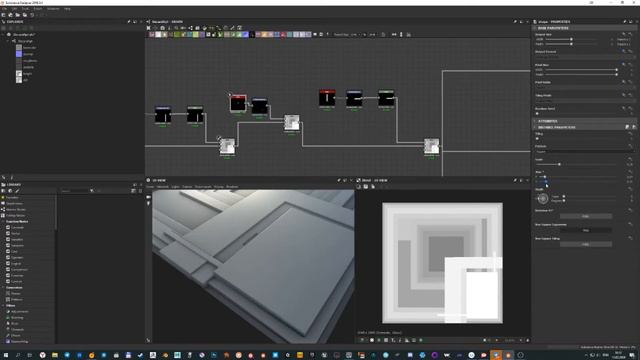Toggle the Rotation 45 False button
Image resolution: width=640 pixels, height=360 pixels.
click(586, 216)
